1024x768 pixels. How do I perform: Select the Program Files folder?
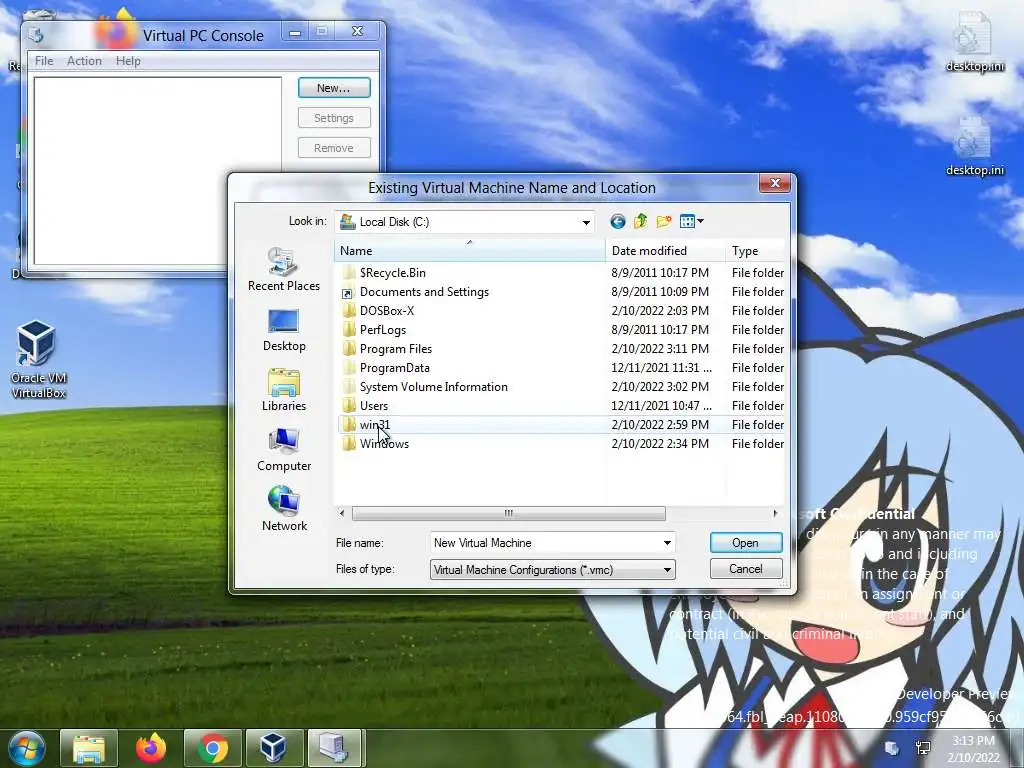(396, 348)
